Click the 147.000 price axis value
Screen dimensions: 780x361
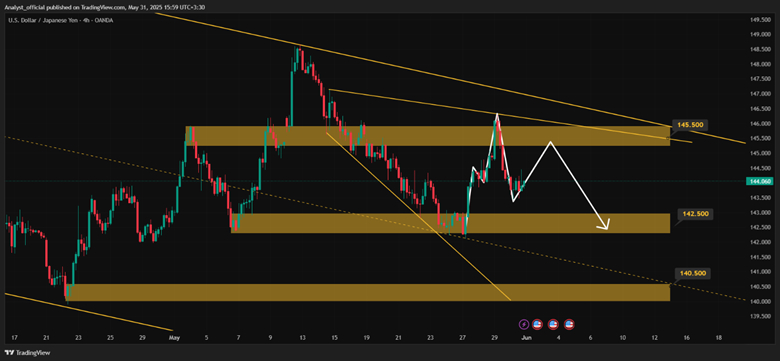[759, 94]
